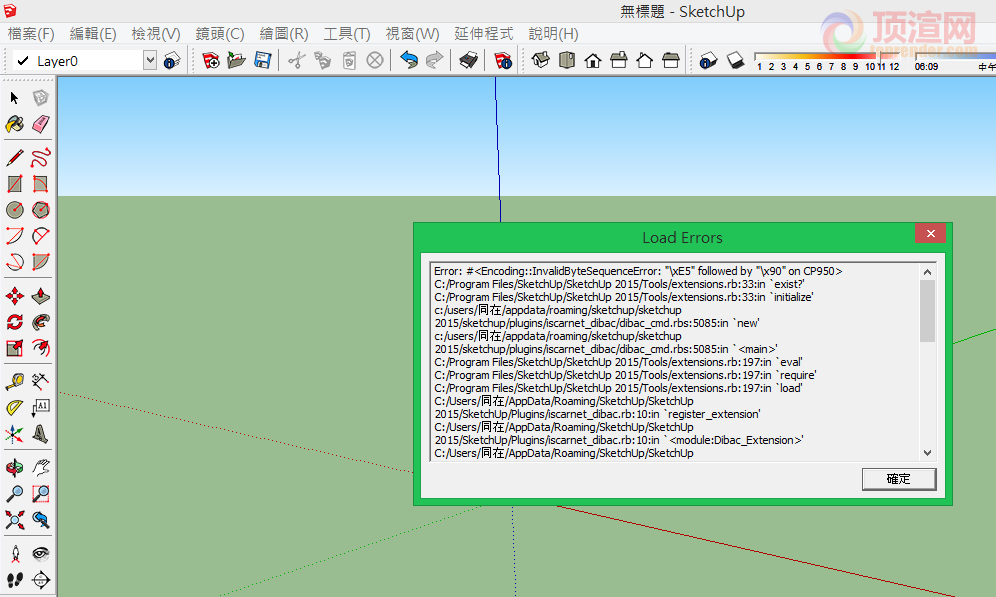Select the Look Around eye tool
The width and height of the screenshot is (996, 597).
(x=41, y=554)
